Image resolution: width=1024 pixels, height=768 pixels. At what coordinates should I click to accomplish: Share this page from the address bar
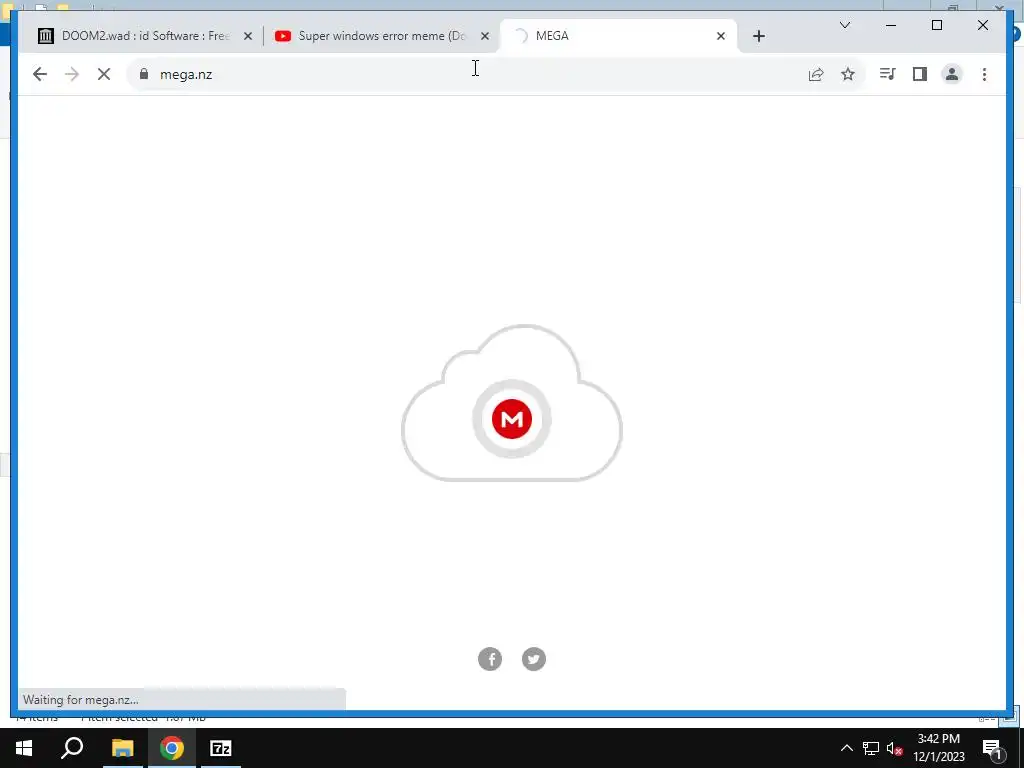pyautogui.click(x=816, y=74)
